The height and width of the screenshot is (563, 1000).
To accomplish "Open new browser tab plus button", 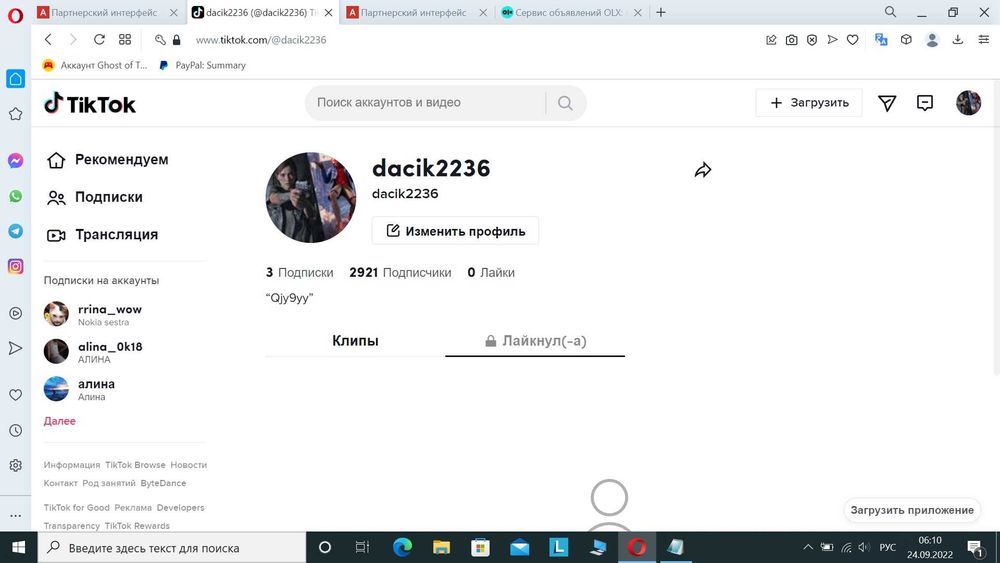I will 661,12.
